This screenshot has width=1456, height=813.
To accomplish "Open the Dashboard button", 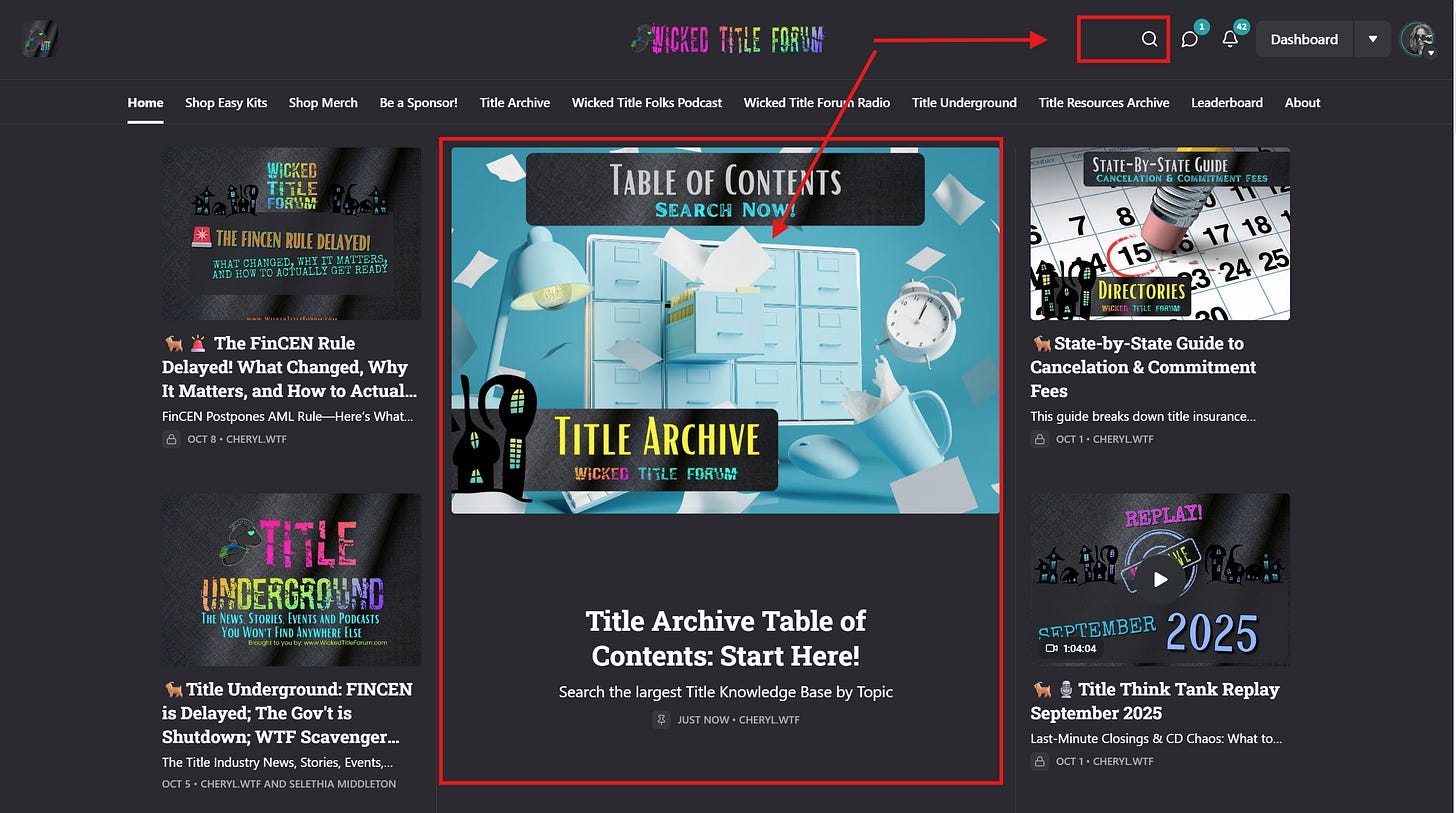I will click(1304, 39).
